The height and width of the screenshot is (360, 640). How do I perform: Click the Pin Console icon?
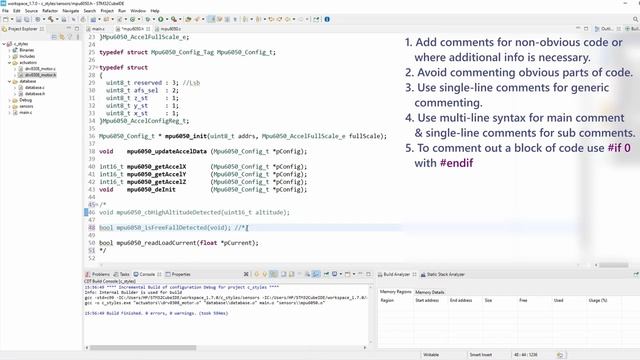[326, 274]
